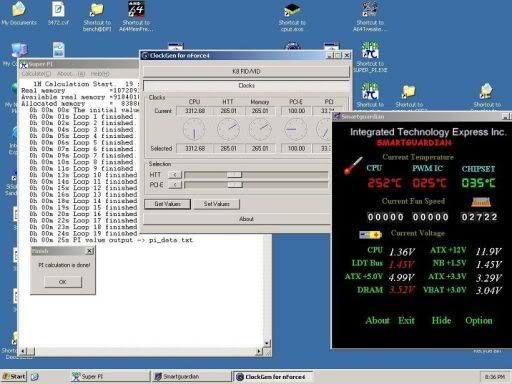
Task: Switch to Smartguardian in the taskbar
Action: click(x=192, y=377)
